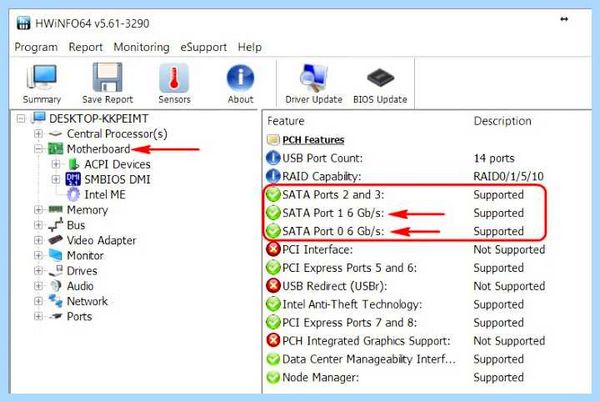Click the Memory module icon
Image resolution: width=600 pixels, height=402 pixels.
[x=55, y=209]
